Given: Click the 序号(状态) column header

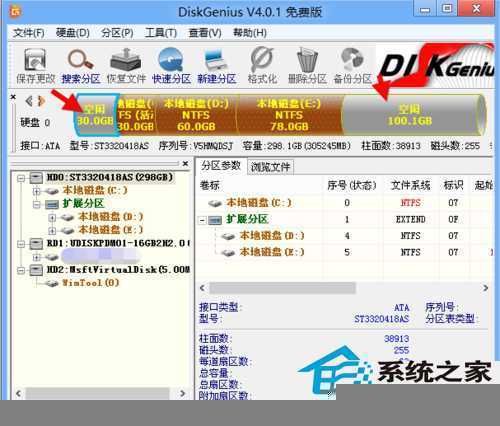Looking at the screenshot, I should [x=352, y=185].
